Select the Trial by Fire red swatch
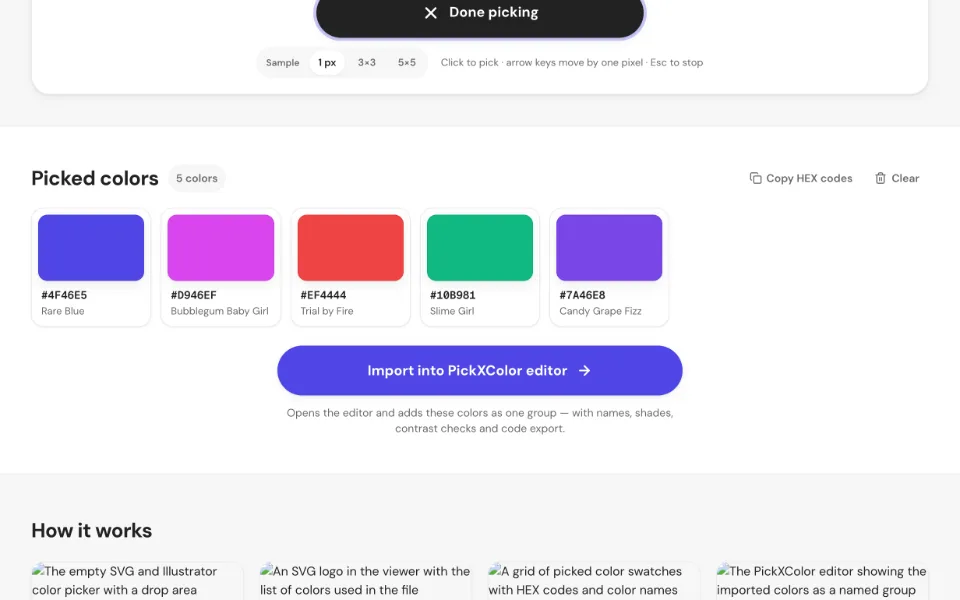Viewport: 960px width, 600px height. click(350, 247)
